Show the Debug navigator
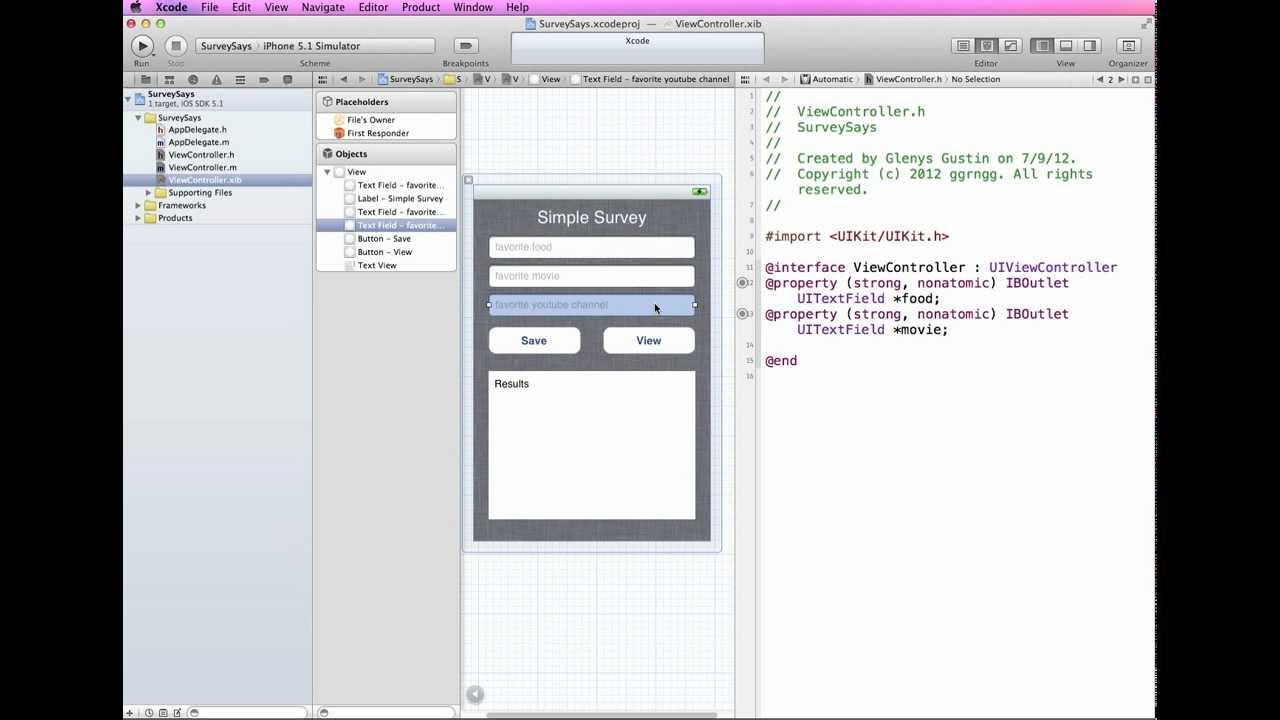 240,79
